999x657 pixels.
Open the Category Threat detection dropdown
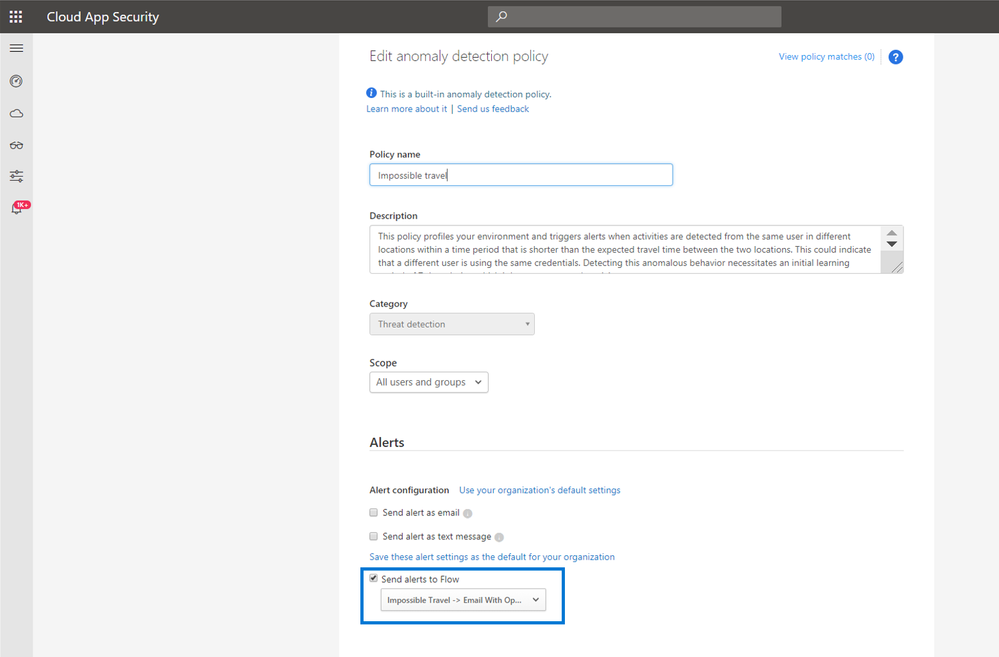point(452,324)
